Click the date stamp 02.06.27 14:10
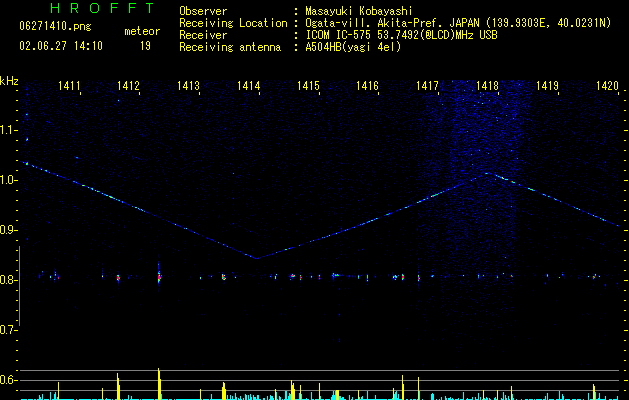The height and width of the screenshot is (400, 629). click(61, 46)
